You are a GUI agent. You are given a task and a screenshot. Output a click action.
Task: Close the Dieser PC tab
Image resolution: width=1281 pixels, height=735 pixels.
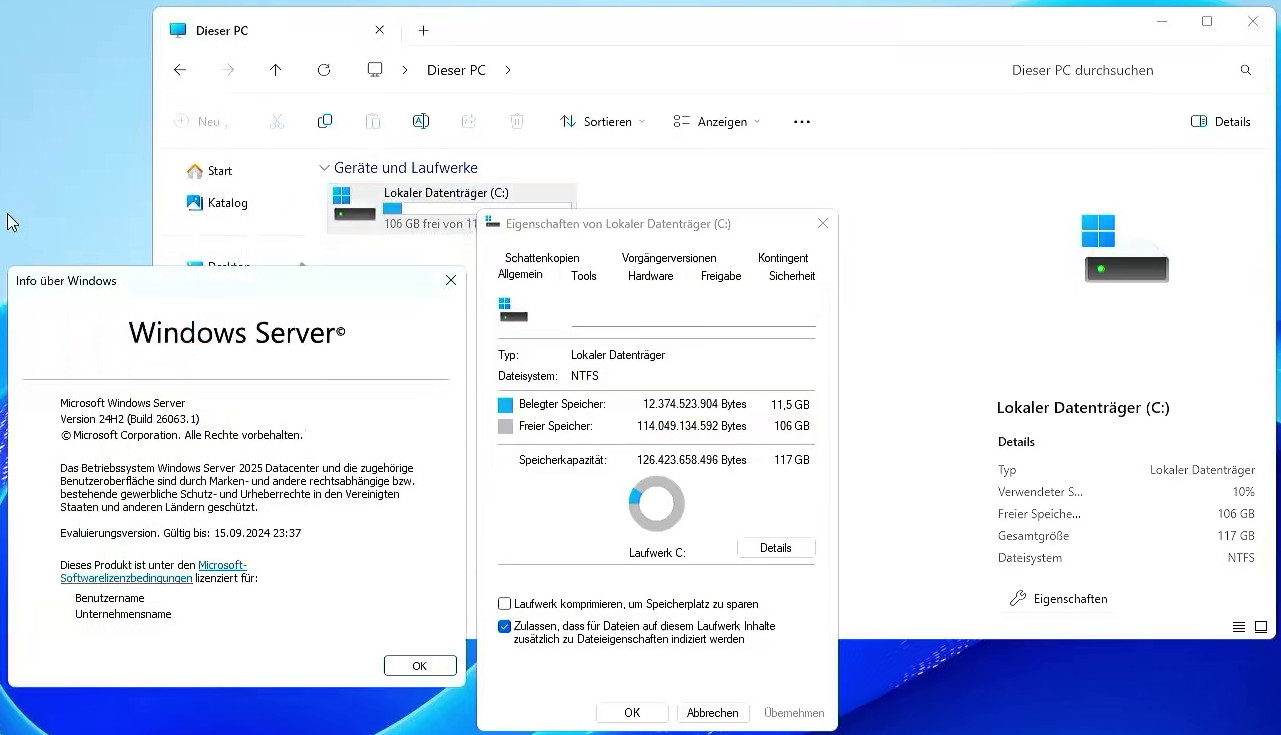(379, 30)
